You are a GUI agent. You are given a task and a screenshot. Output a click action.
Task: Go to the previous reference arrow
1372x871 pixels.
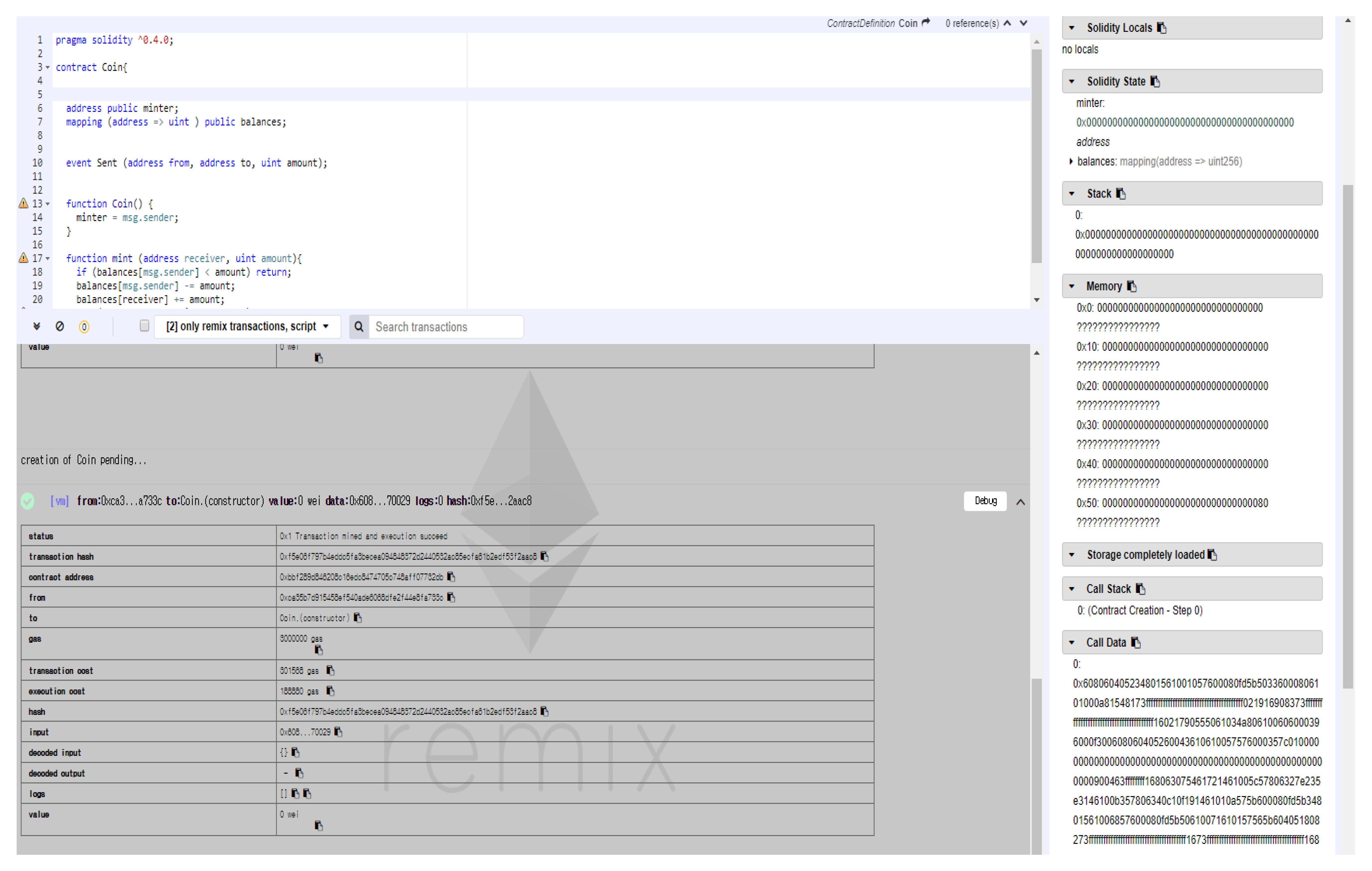coord(1007,23)
